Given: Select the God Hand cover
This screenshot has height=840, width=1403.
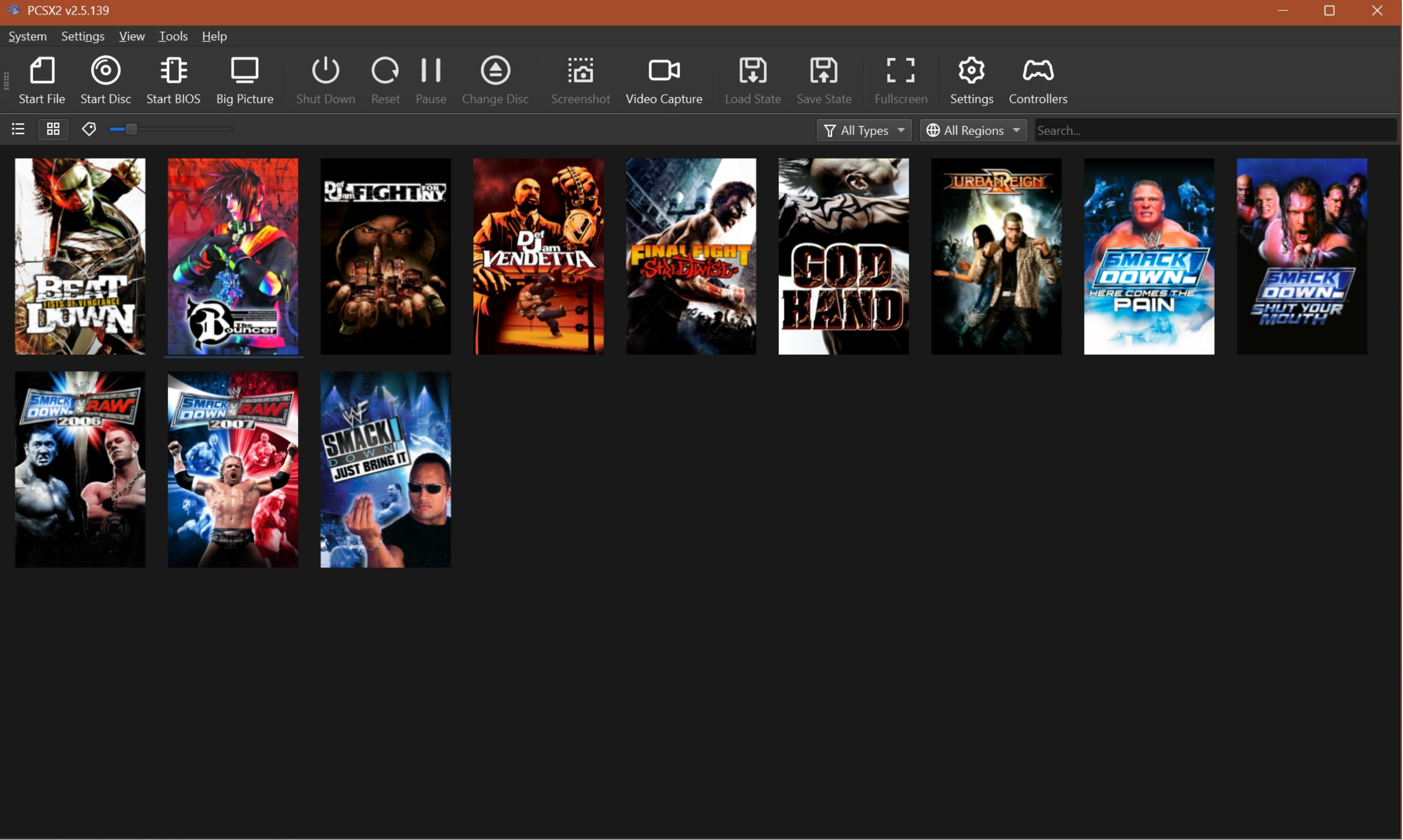Looking at the screenshot, I should [843, 256].
